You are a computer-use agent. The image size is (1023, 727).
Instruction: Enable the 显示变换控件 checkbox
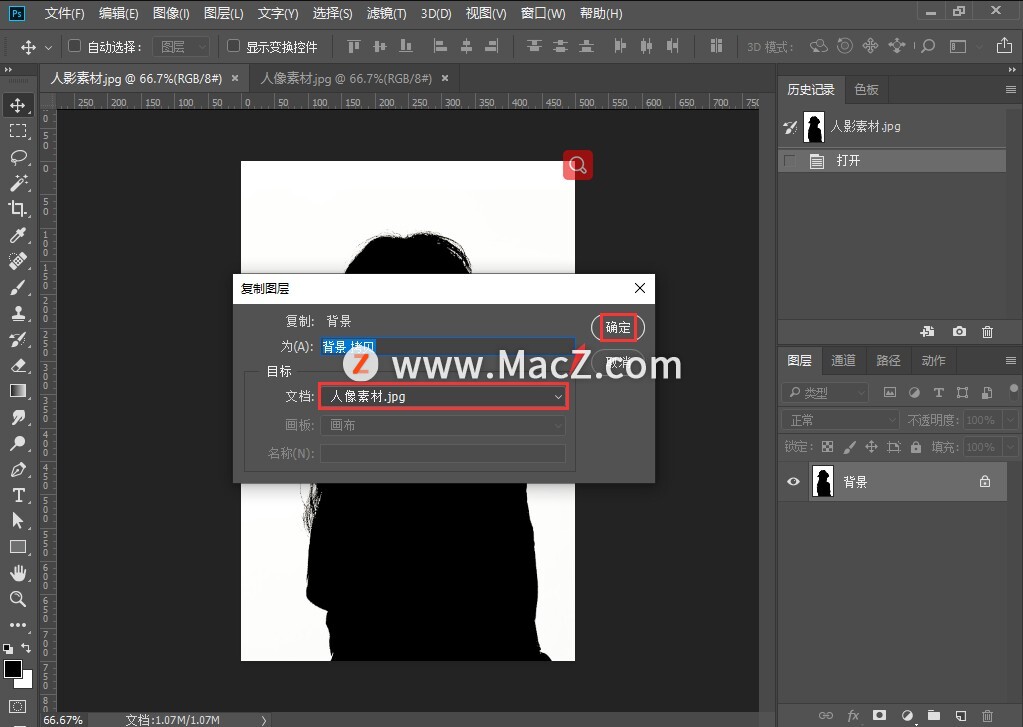pos(233,46)
